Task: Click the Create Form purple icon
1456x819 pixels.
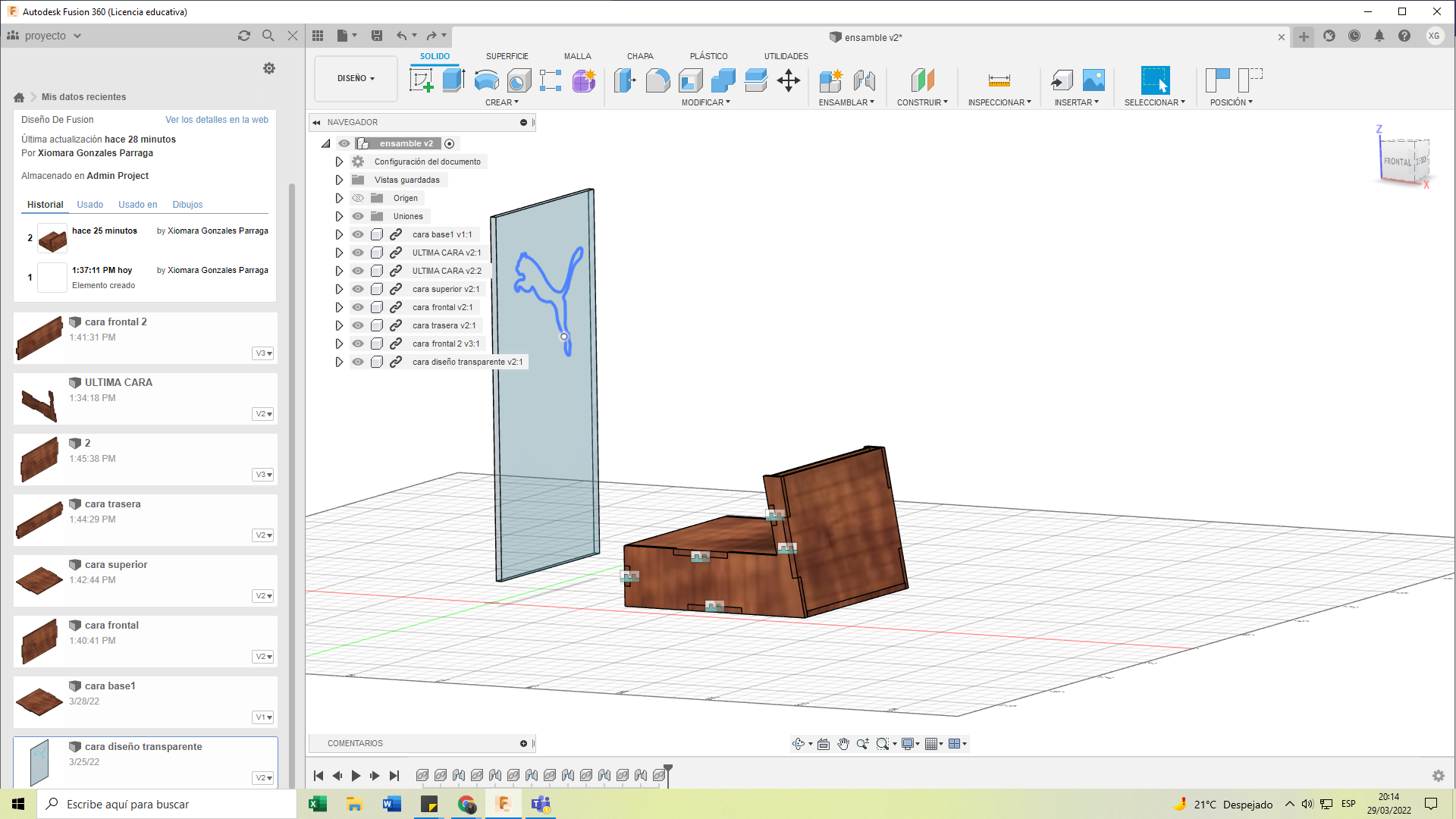Action: point(584,80)
